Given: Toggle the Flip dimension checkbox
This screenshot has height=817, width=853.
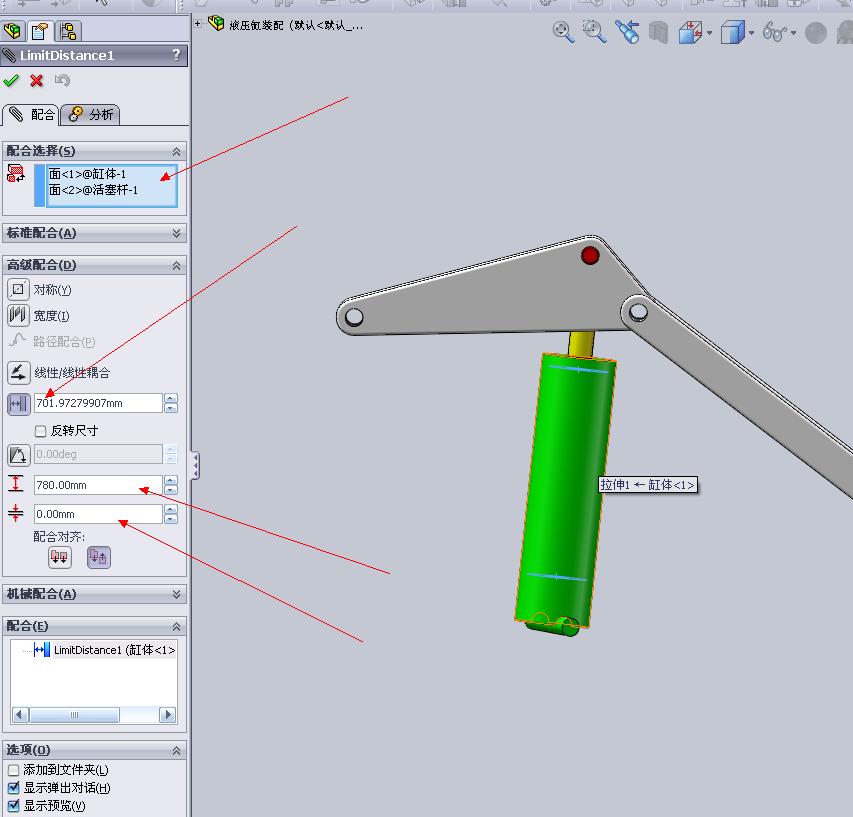Looking at the screenshot, I should [x=40, y=431].
